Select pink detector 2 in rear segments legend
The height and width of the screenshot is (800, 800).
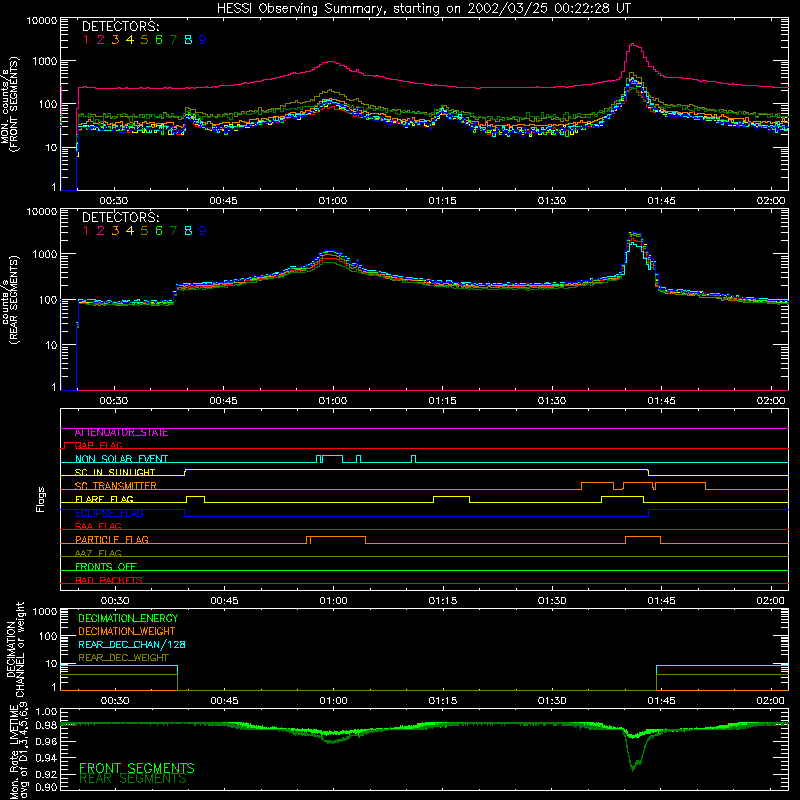tap(101, 231)
